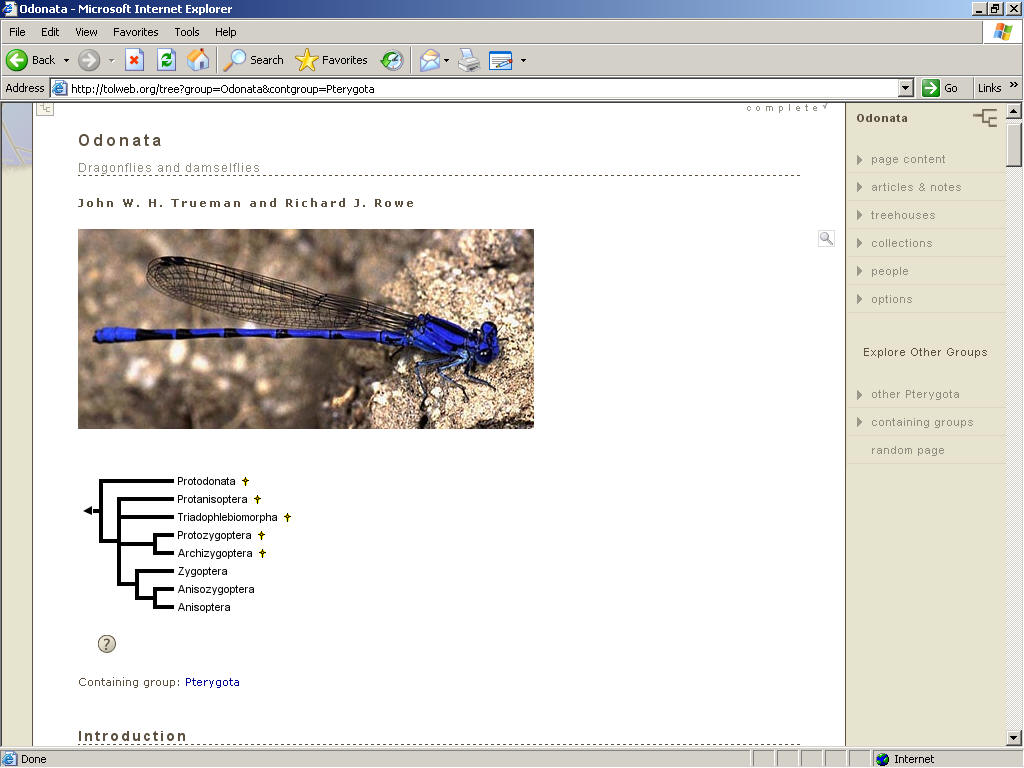Go to the Home page icon
This screenshot has width=1024, height=768.
click(x=198, y=60)
